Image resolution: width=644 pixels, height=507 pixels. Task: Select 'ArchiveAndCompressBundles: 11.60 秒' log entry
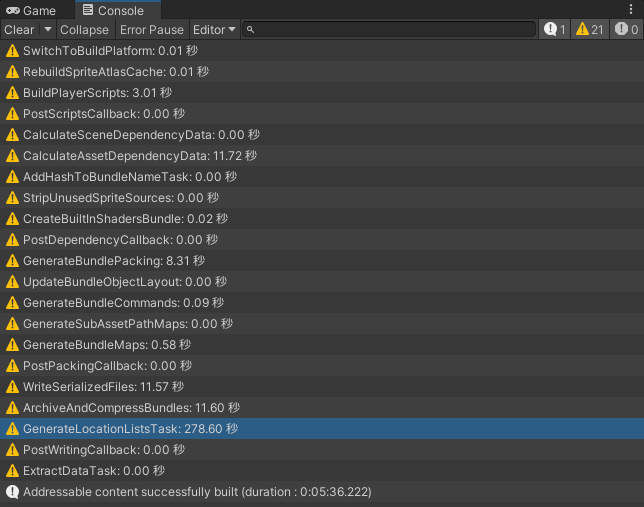tap(322, 408)
